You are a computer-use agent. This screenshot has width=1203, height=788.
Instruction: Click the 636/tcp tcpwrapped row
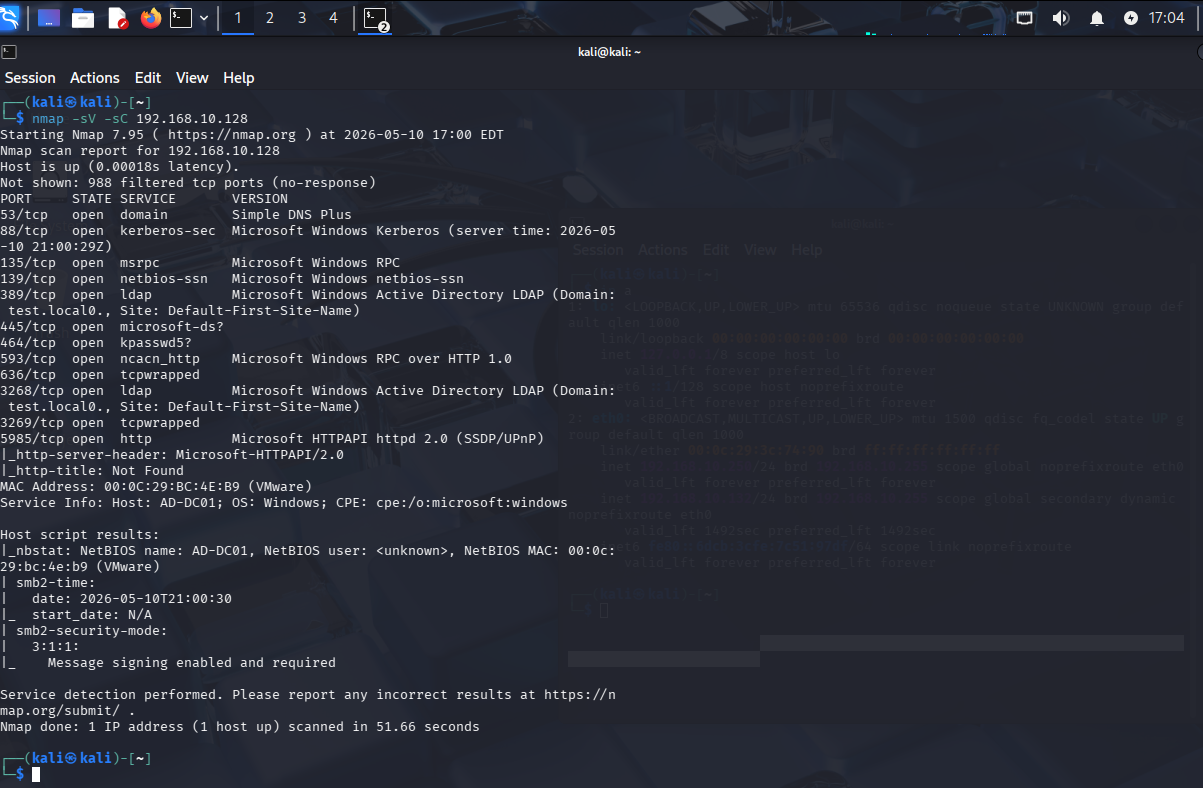(100, 375)
